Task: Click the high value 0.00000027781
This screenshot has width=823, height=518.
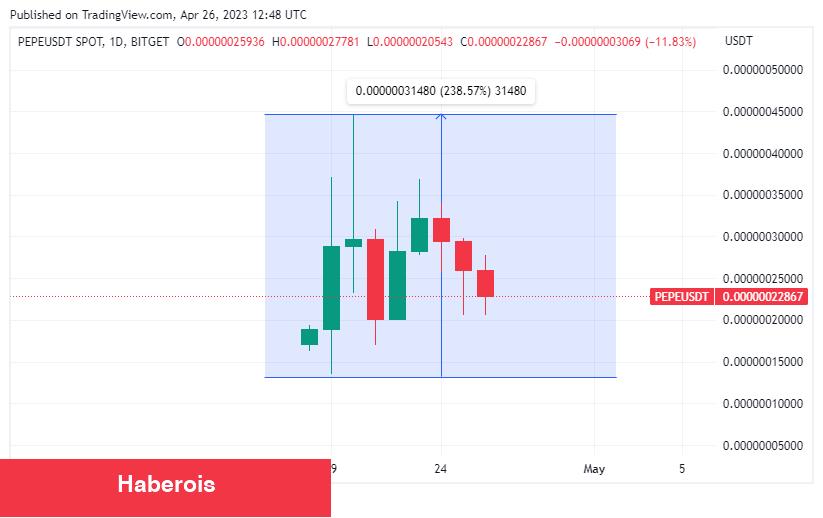Action: pos(319,41)
